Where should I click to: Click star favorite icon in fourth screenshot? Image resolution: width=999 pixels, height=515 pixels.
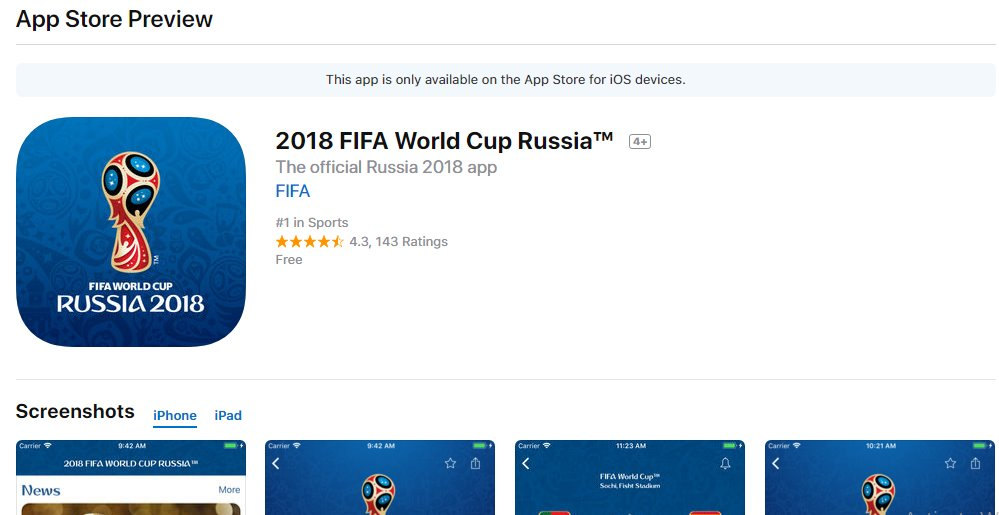951,463
